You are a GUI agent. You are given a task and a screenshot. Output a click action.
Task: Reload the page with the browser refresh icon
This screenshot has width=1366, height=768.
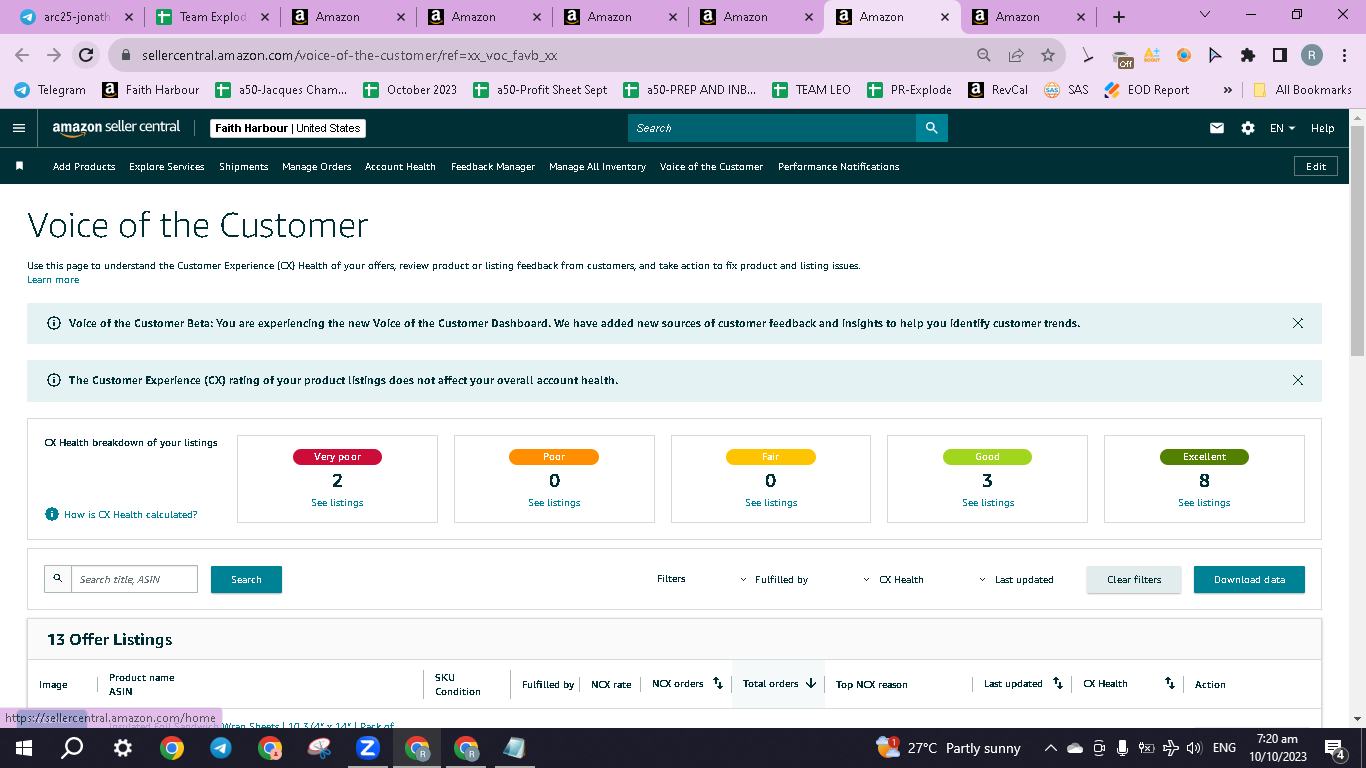pos(86,56)
